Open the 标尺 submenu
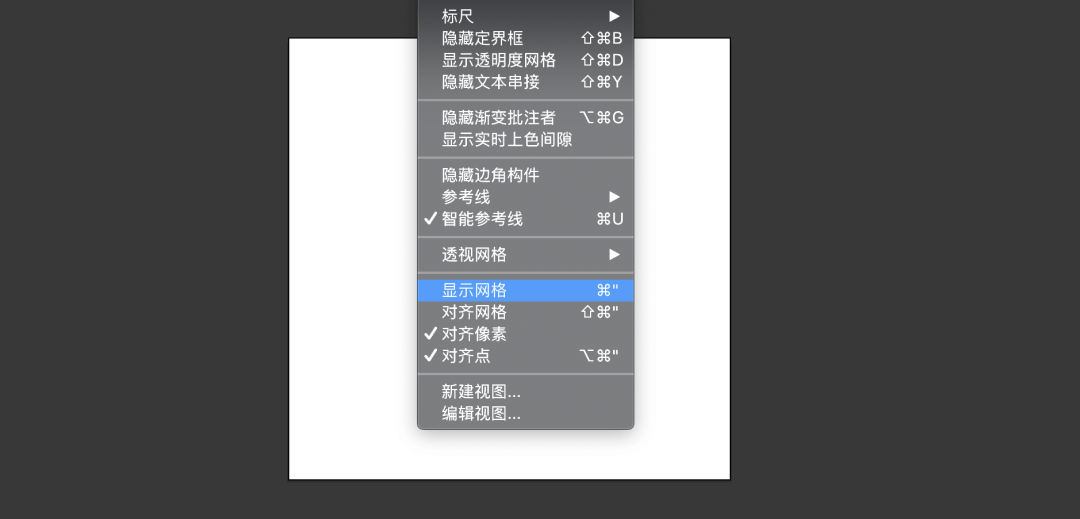Image resolution: width=1080 pixels, height=519 pixels. (526, 16)
